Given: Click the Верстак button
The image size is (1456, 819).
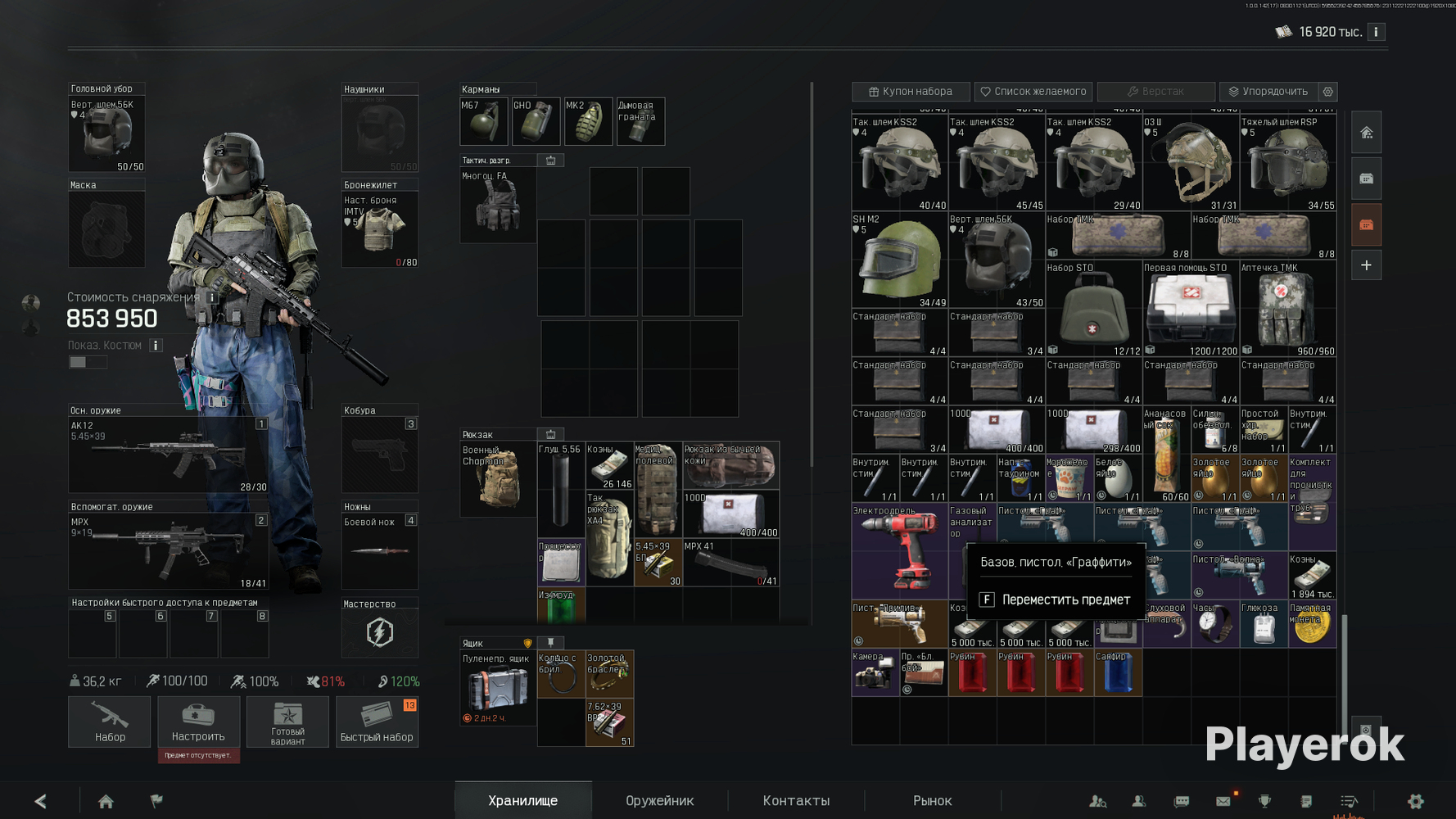Looking at the screenshot, I should 1155,92.
